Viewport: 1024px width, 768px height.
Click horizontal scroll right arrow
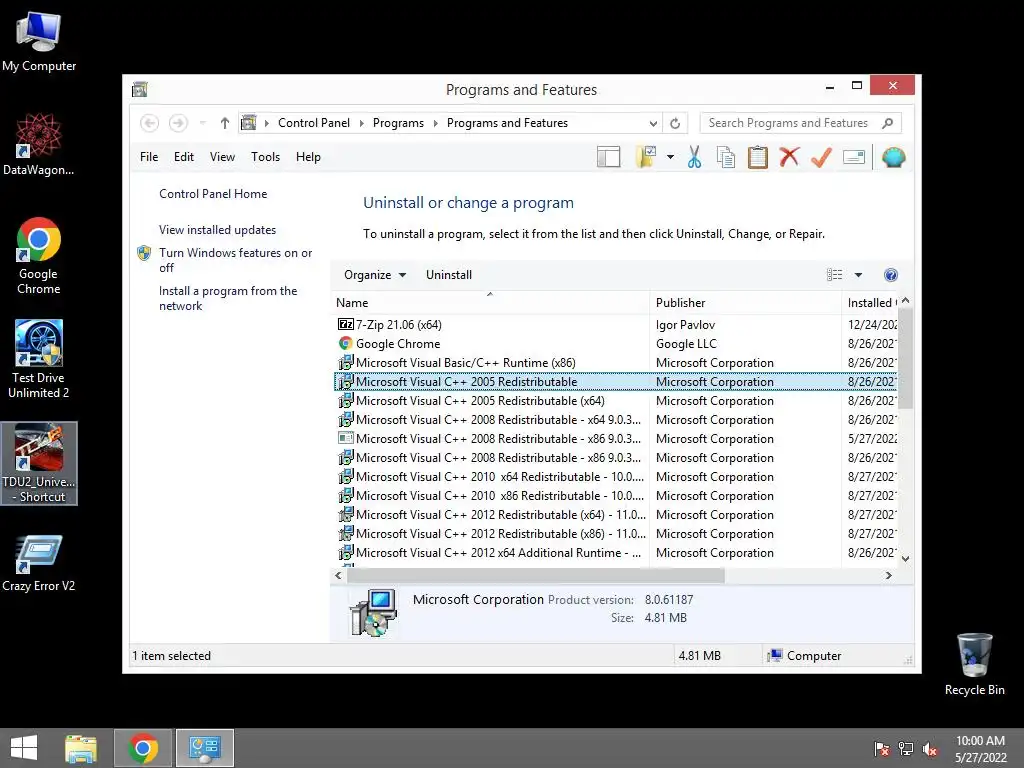888,575
